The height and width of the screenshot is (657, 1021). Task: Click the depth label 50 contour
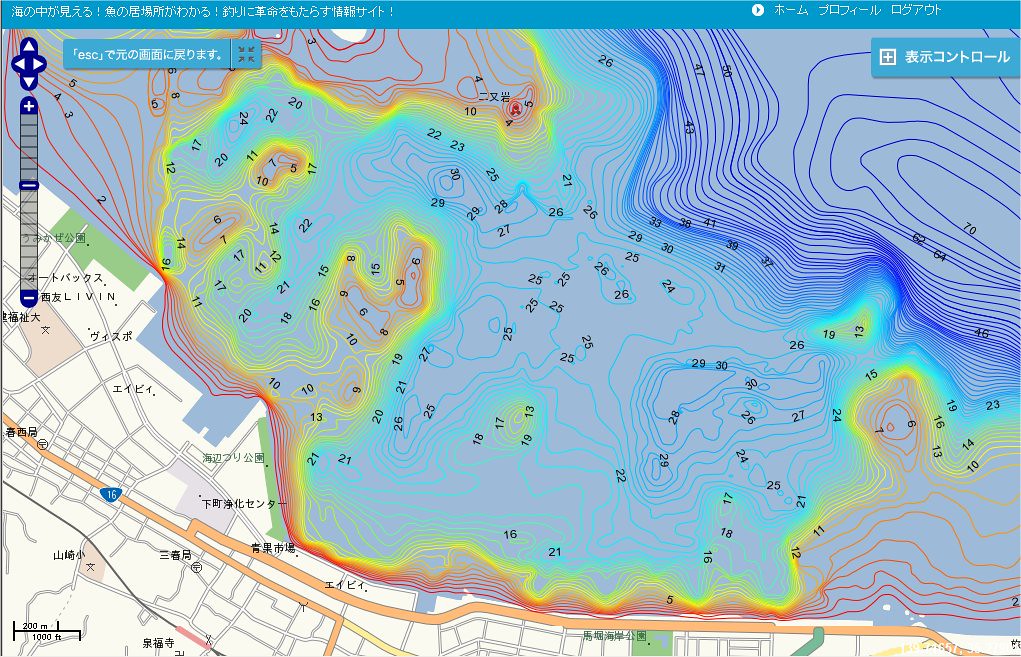click(726, 70)
